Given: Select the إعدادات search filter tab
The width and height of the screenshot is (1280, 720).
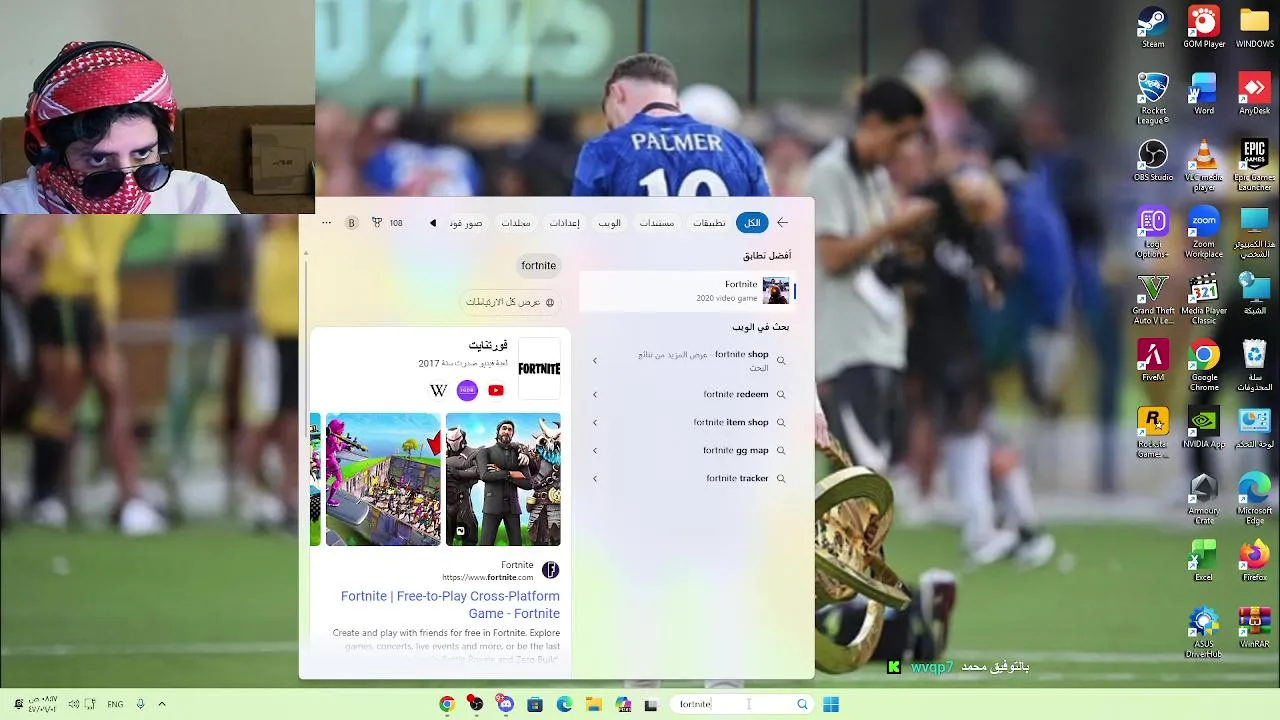Looking at the screenshot, I should pyautogui.click(x=565, y=223).
